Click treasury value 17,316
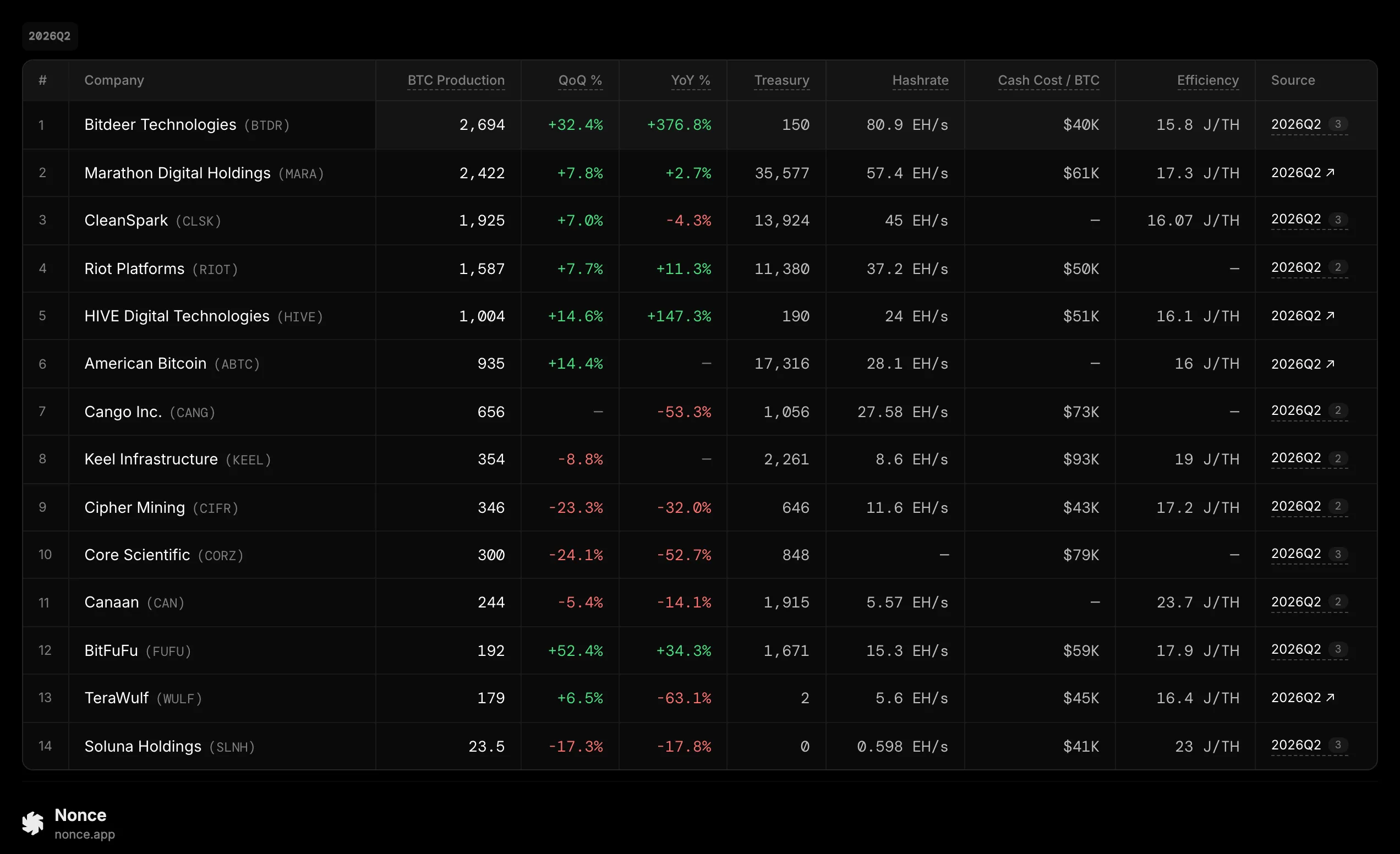This screenshot has height=854, width=1400. (x=782, y=363)
